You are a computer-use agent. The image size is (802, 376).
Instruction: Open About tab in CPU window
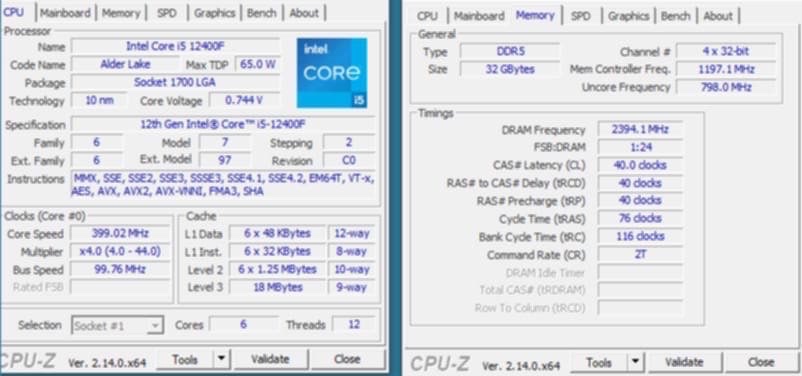pyautogui.click(x=304, y=13)
